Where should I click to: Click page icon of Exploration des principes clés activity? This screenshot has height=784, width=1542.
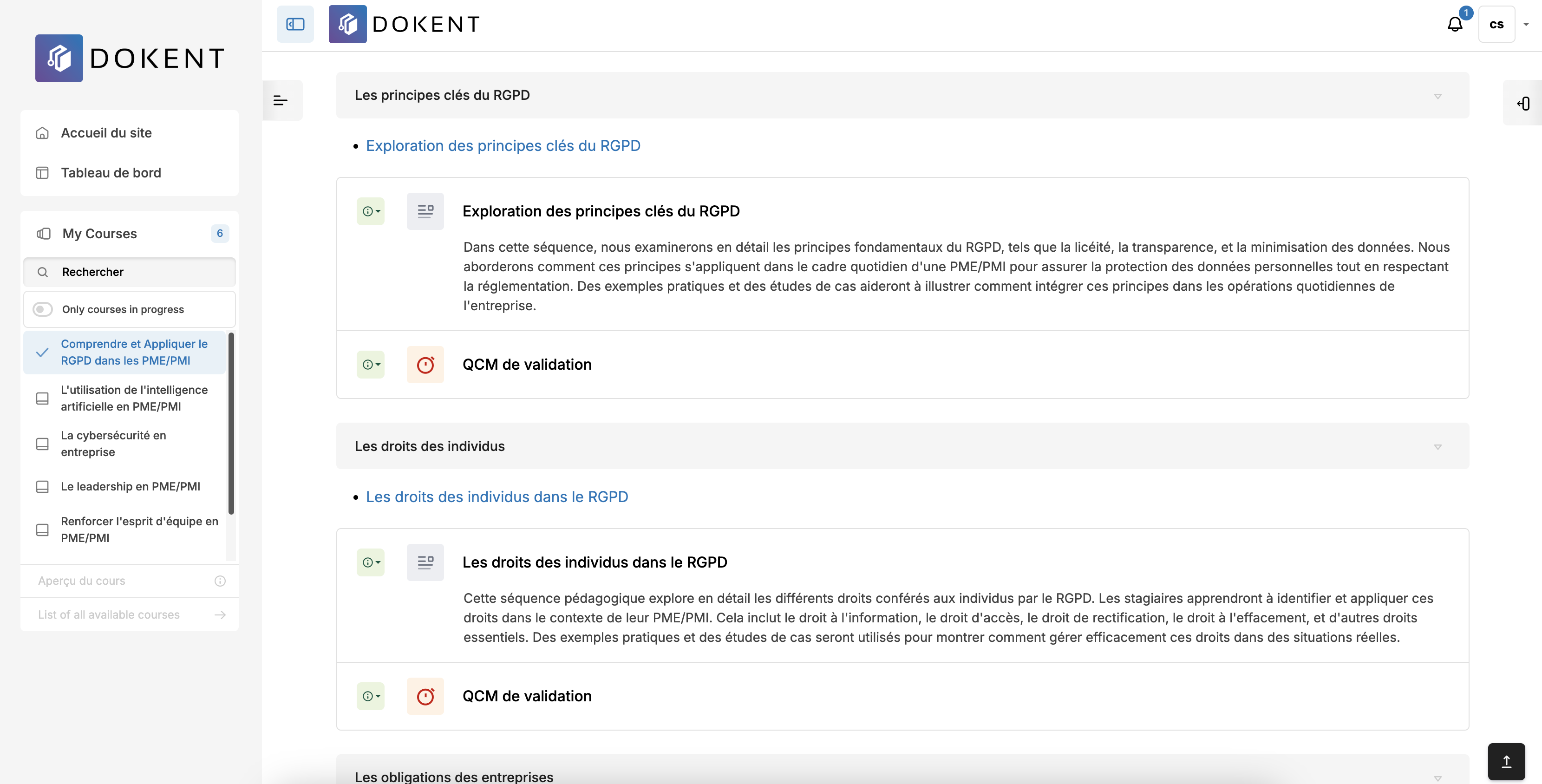[x=425, y=211]
